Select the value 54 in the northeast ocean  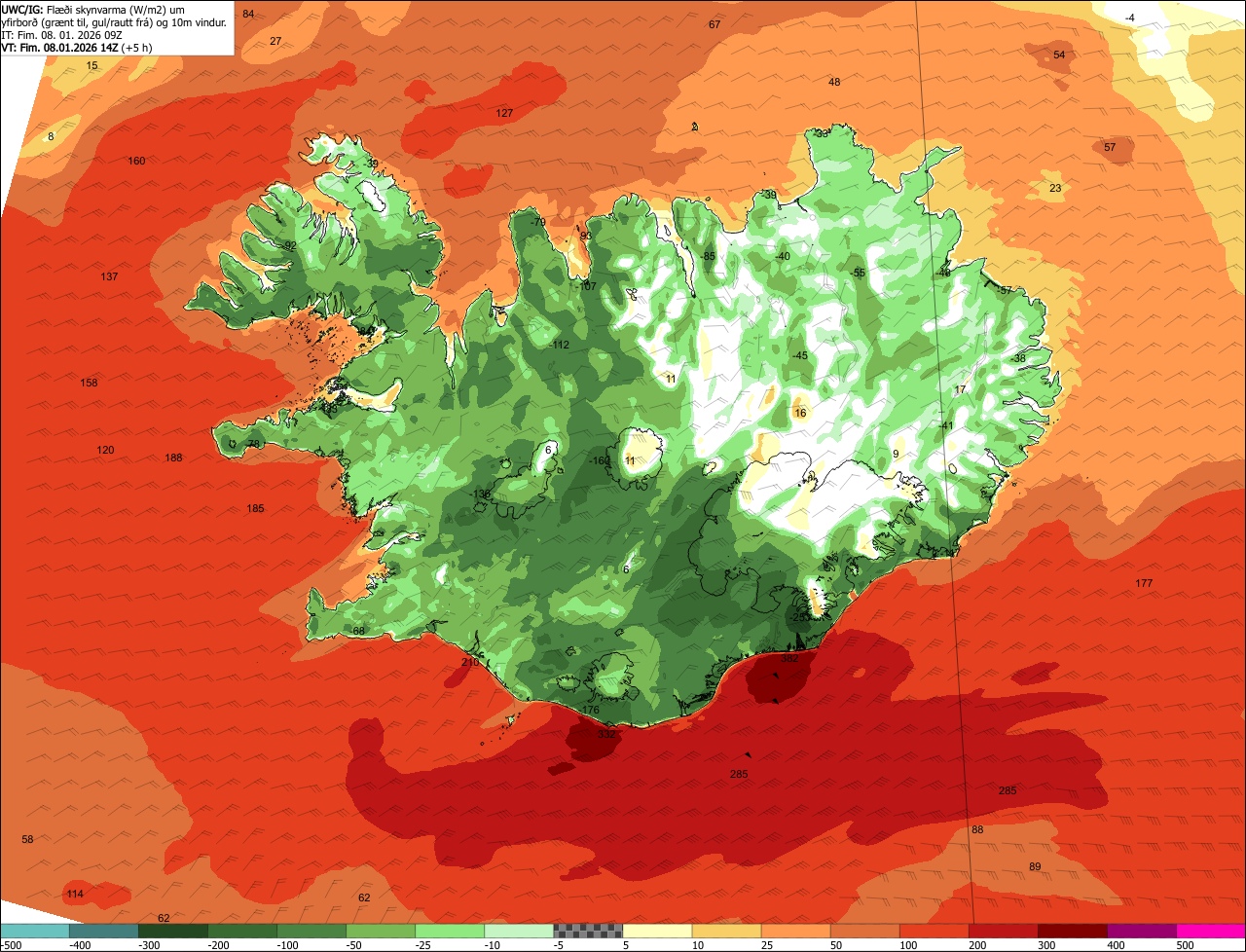[x=1059, y=55]
